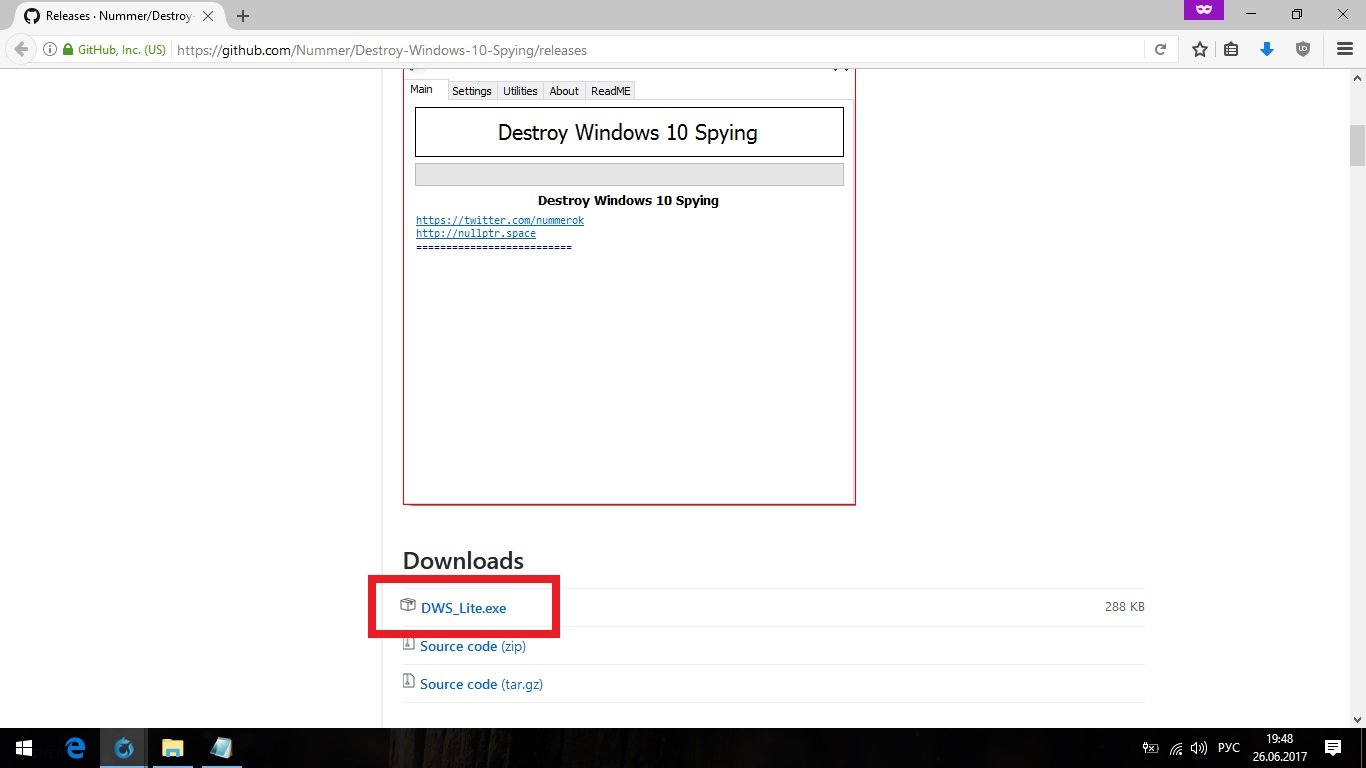Viewport: 1366px width, 768px height.
Task: Open the downloads arrow in the toolbar
Action: click(x=1267, y=49)
